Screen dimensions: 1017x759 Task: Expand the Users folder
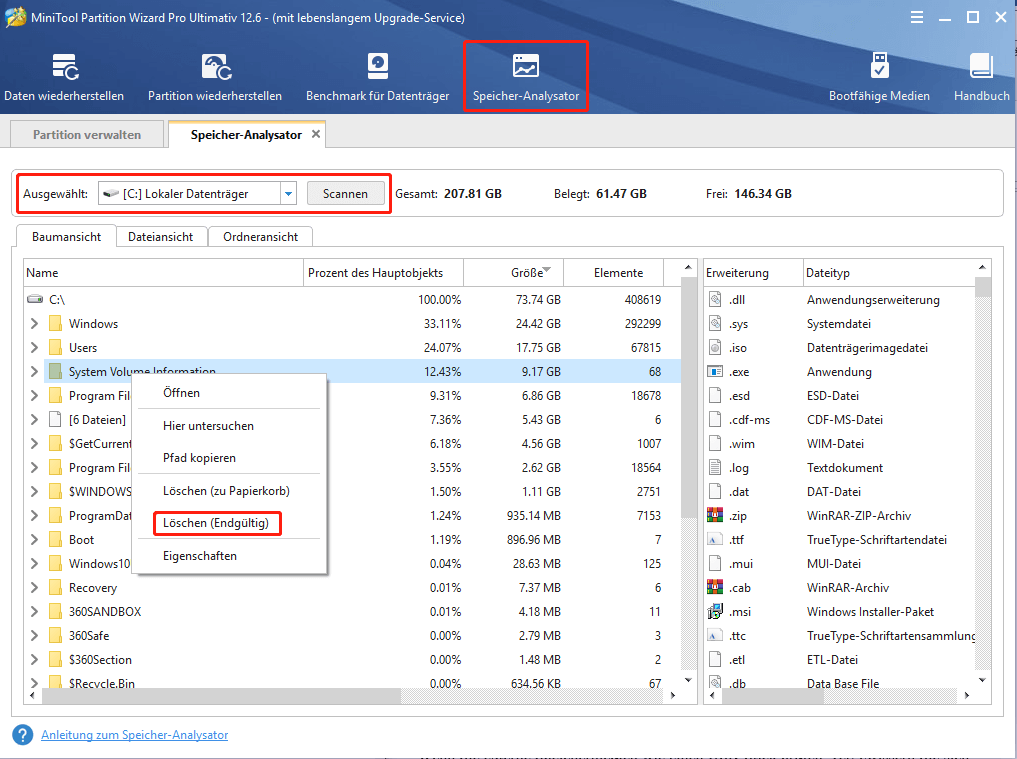(x=34, y=348)
